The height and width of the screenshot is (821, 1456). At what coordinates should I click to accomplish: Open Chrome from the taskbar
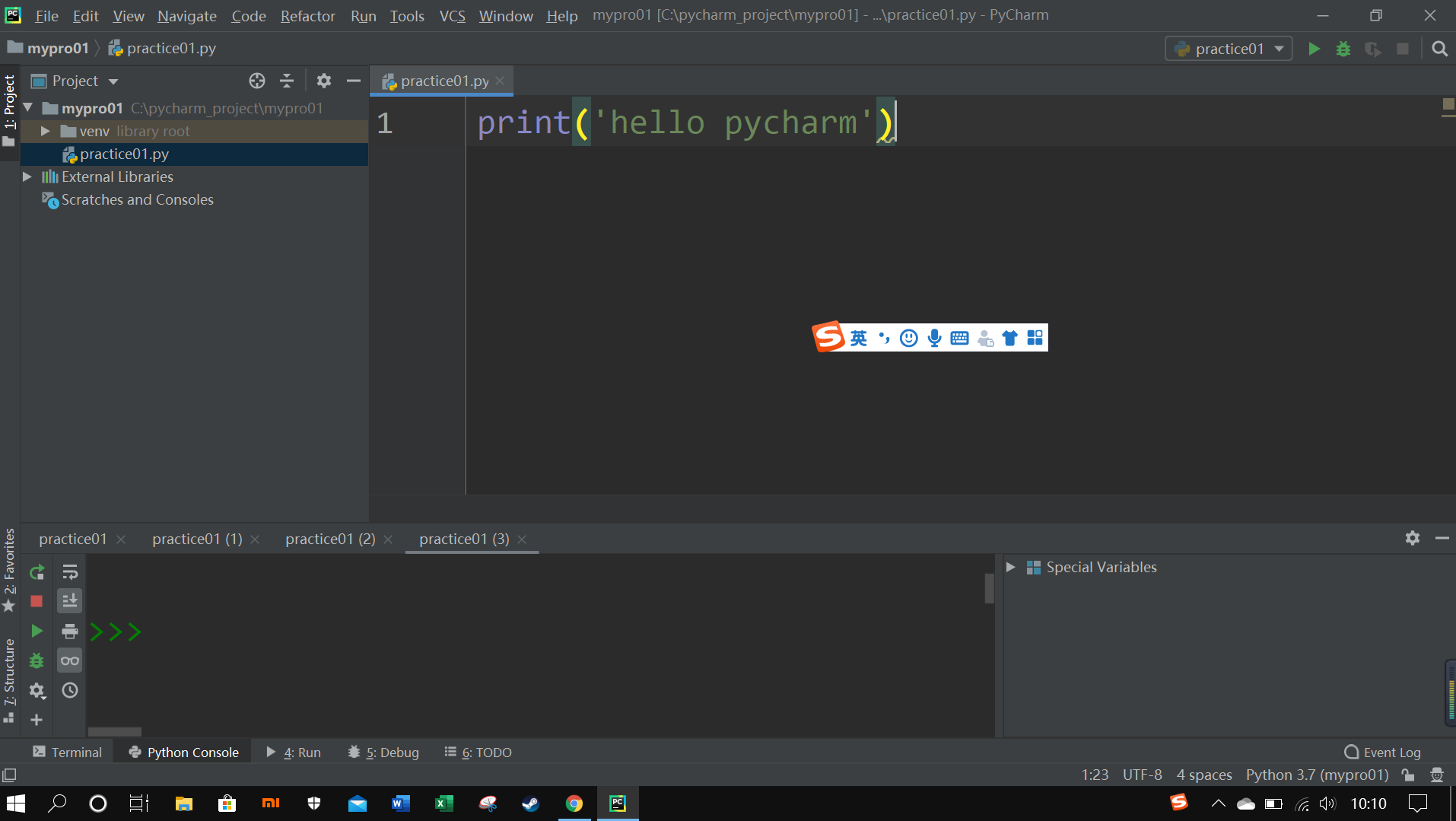[x=574, y=803]
